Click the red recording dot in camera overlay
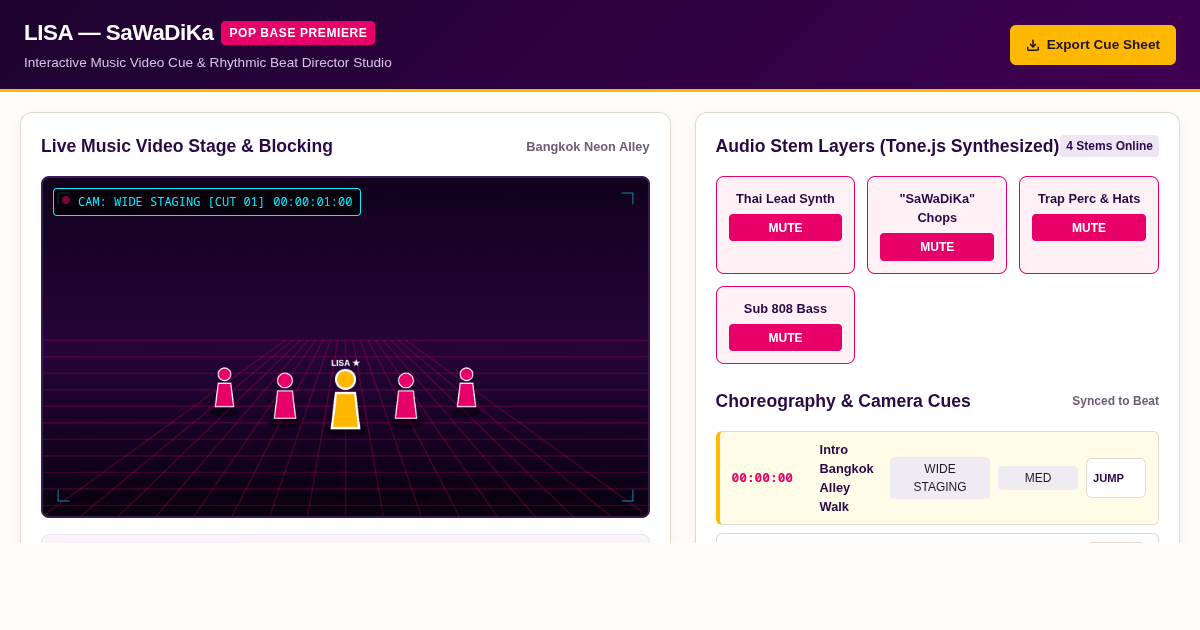1200x630 pixels. coord(66,200)
